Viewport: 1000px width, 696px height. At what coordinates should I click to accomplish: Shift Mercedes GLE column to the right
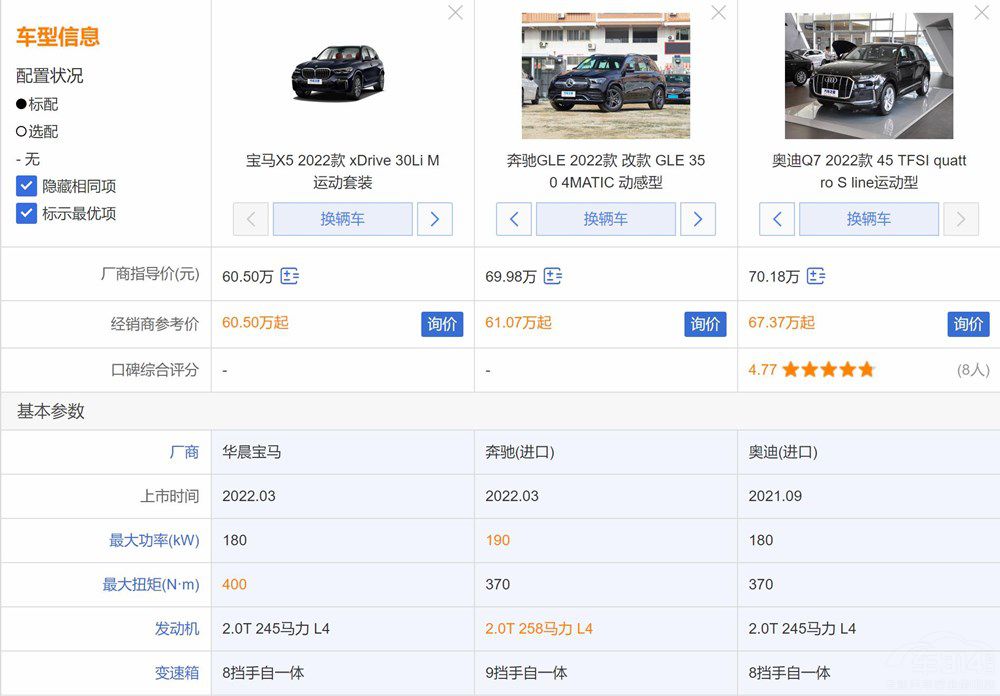pyautogui.click(x=697, y=219)
